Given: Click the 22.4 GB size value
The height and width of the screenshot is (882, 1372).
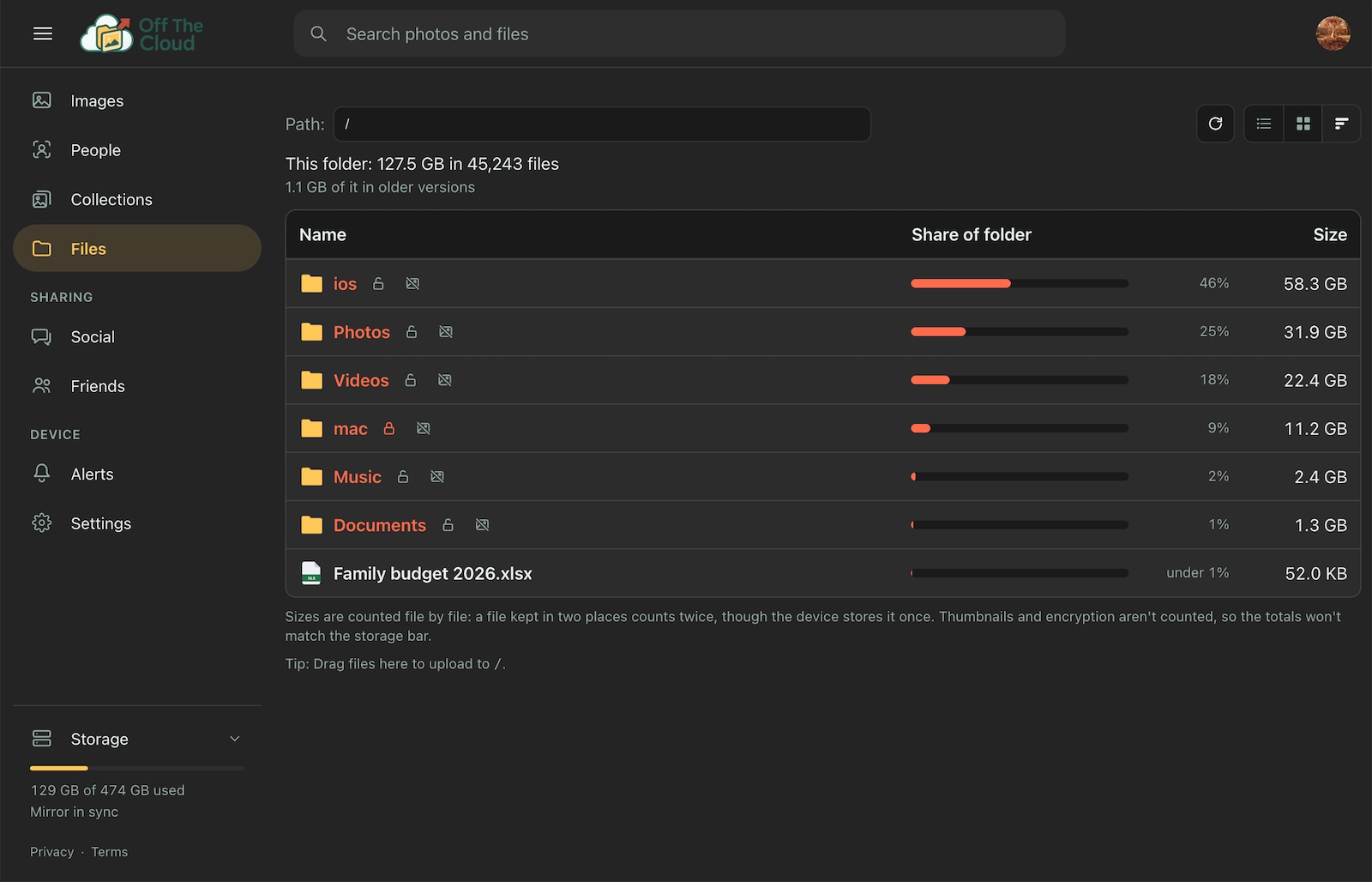Looking at the screenshot, I should [1315, 380].
